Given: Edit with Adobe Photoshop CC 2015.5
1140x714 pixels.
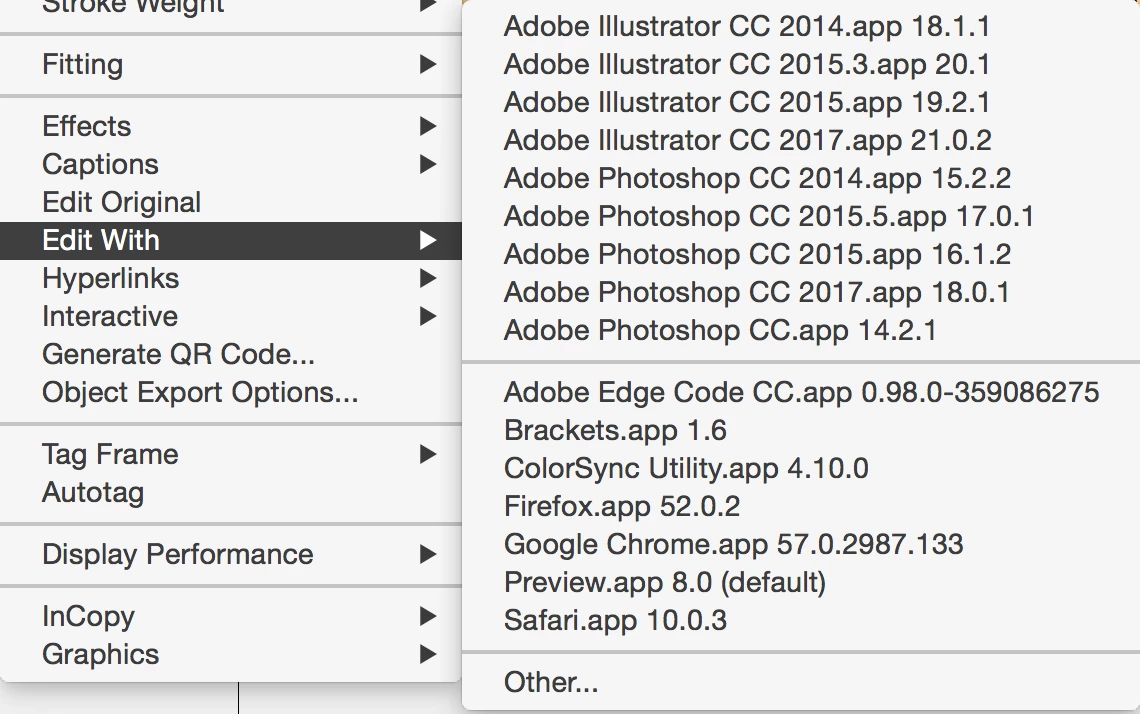Looking at the screenshot, I should [769, 216].
